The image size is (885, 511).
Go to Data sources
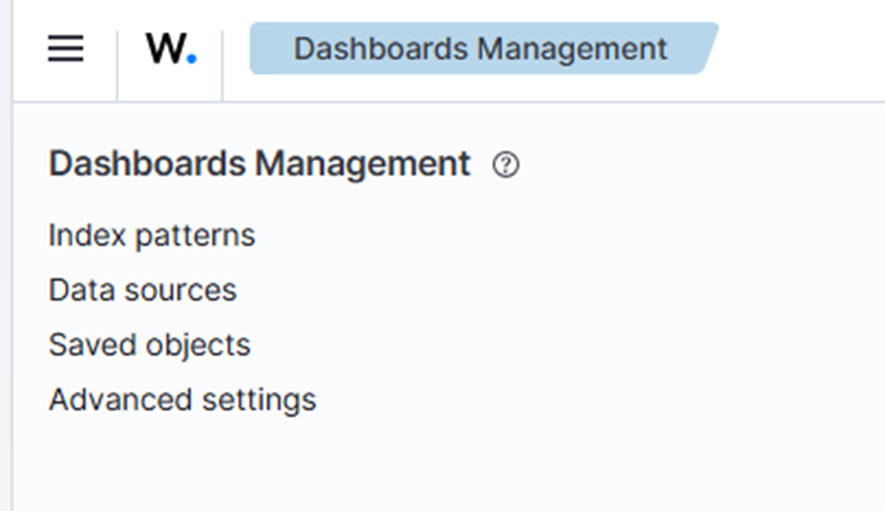point(143,290)
